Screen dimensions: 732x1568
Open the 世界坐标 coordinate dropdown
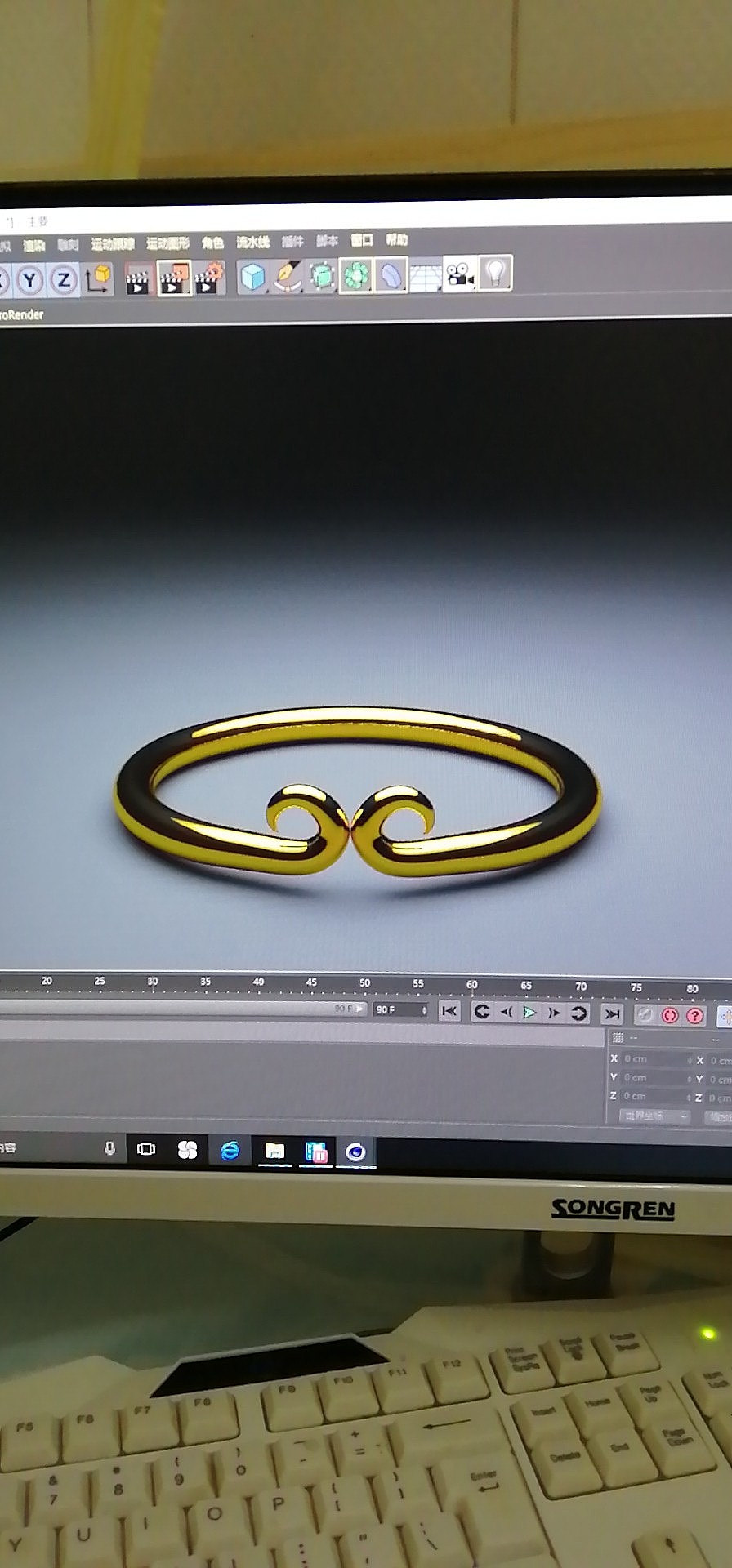tap(655, 1116)
